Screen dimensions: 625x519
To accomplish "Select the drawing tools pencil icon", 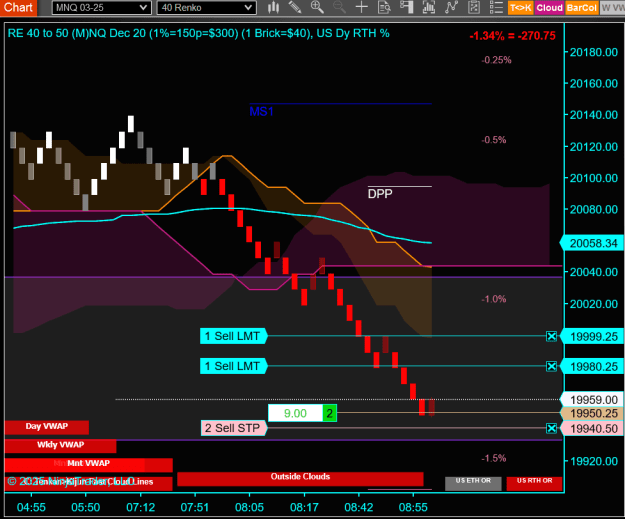I will 295,7.
